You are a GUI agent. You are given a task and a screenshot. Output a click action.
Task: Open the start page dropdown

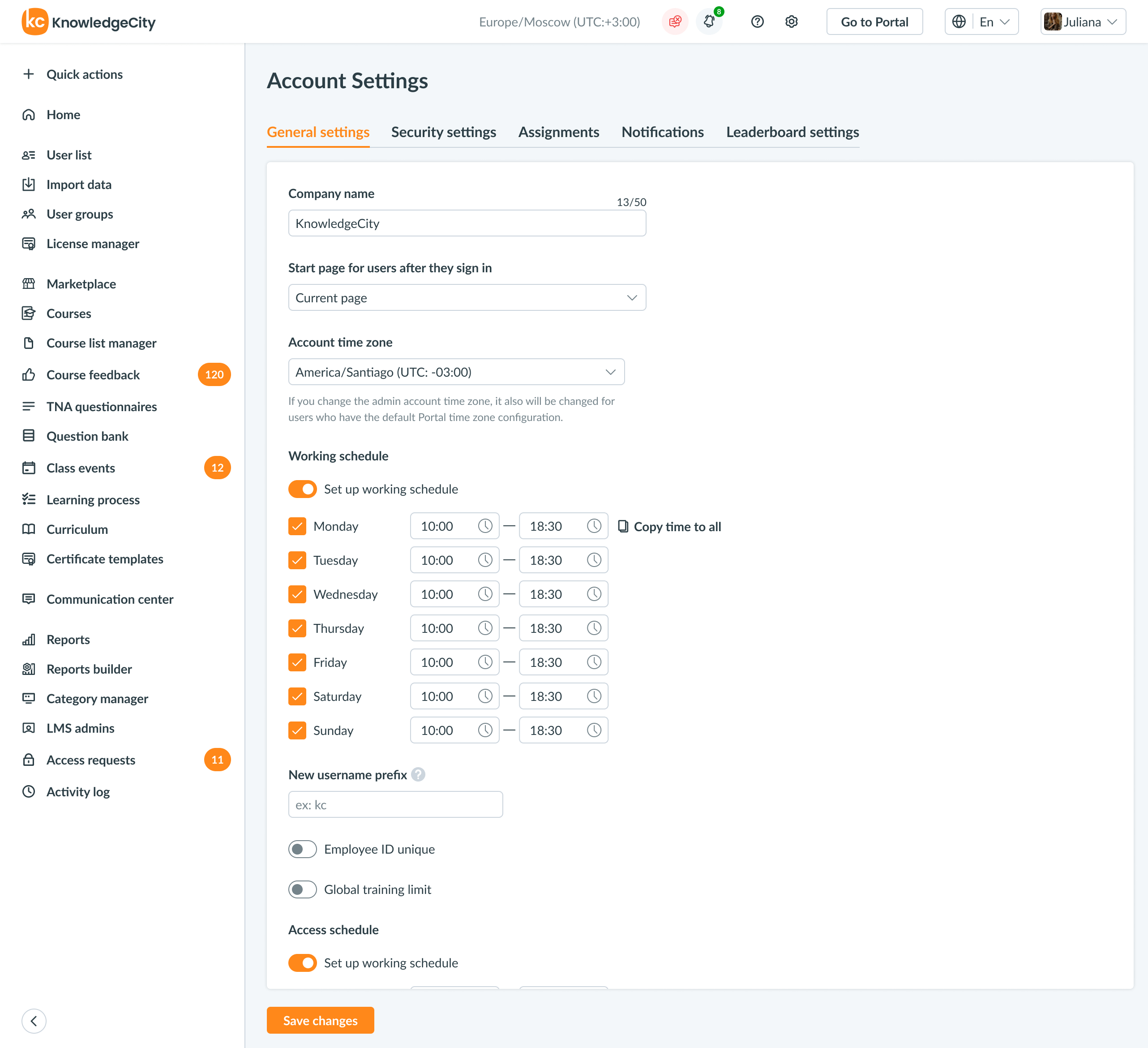click(467, 297)
